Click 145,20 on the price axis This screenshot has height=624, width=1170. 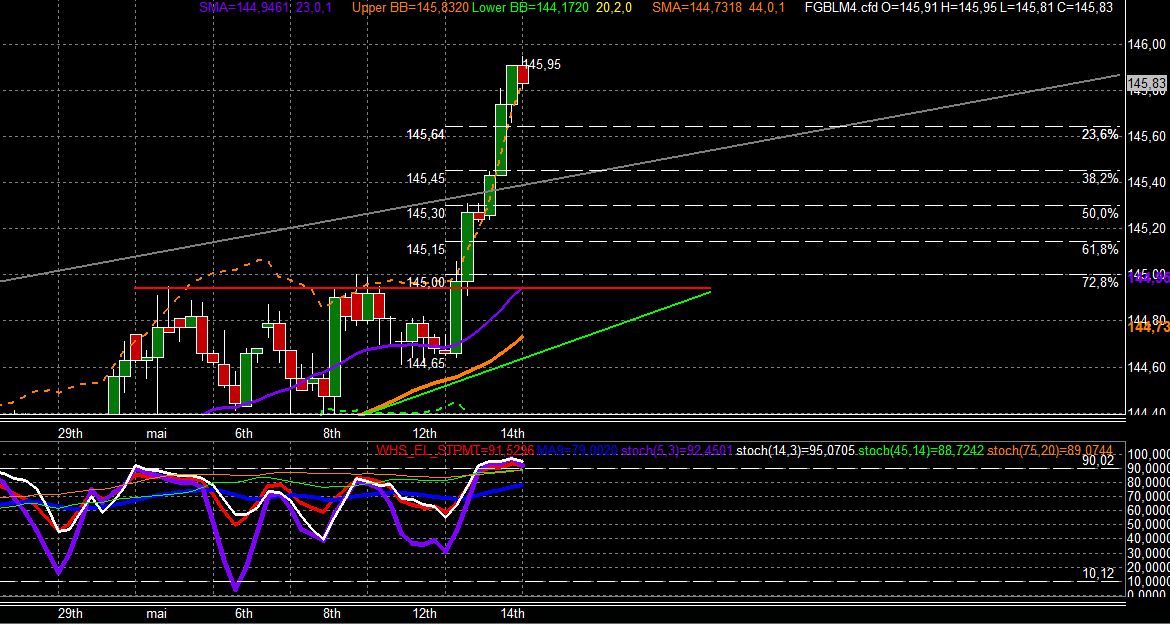click(1148, 228)
